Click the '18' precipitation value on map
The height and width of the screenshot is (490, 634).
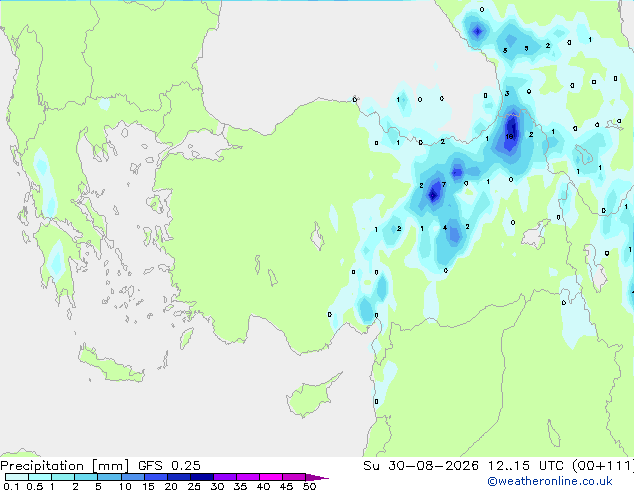click(x=509, y=137)
